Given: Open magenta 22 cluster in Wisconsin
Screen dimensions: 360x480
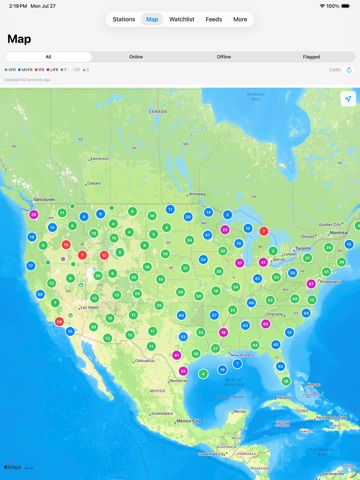Looking at the screenshot, I should 225,229.
